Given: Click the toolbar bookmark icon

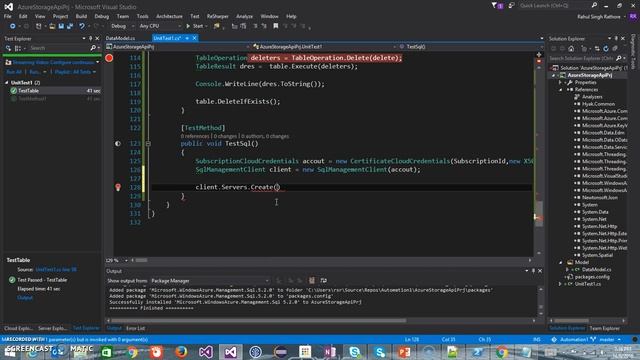Looking at the screenshot, I should [x=276, y=26].
